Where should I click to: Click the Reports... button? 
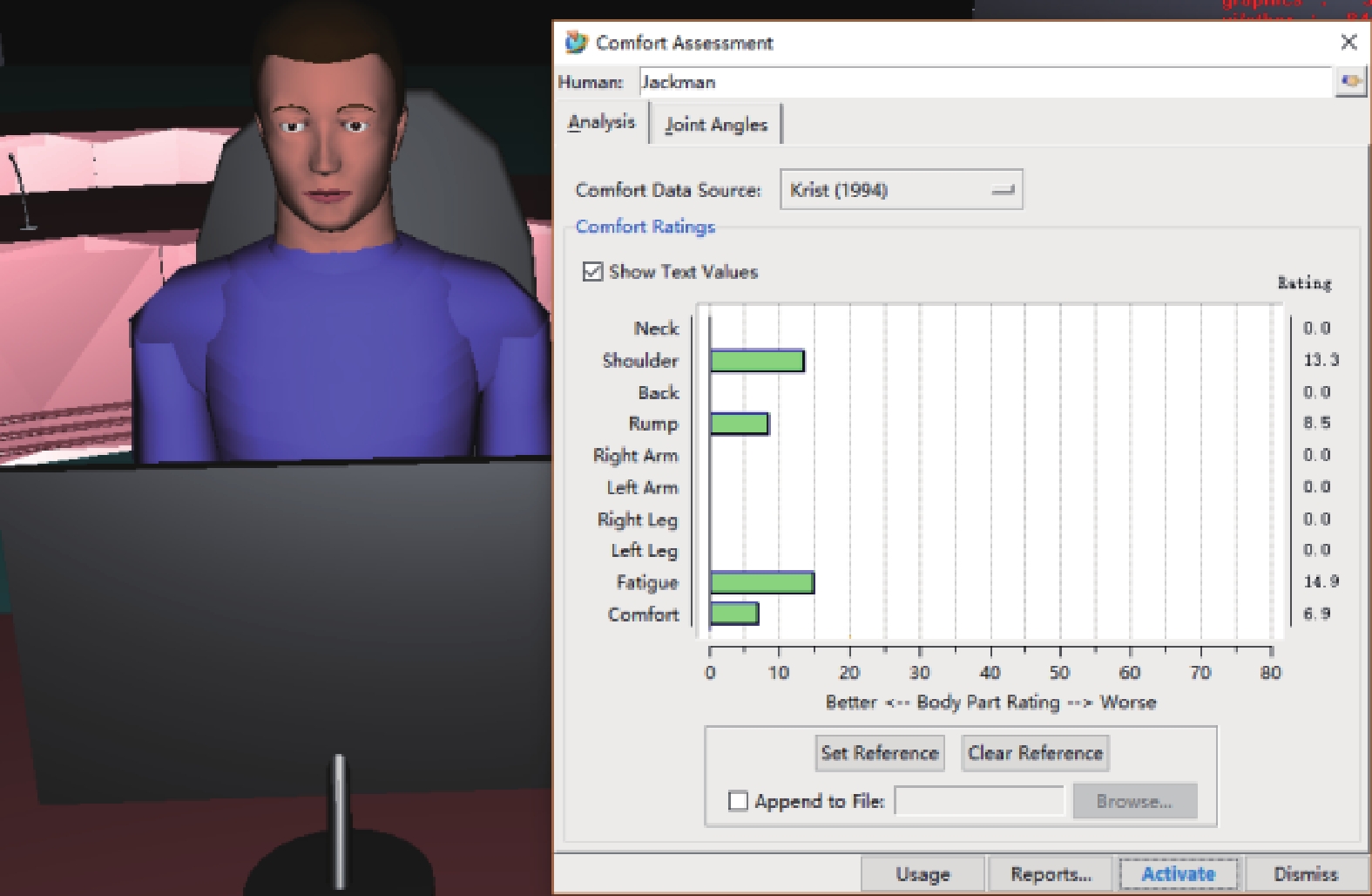click(1051, 873)
